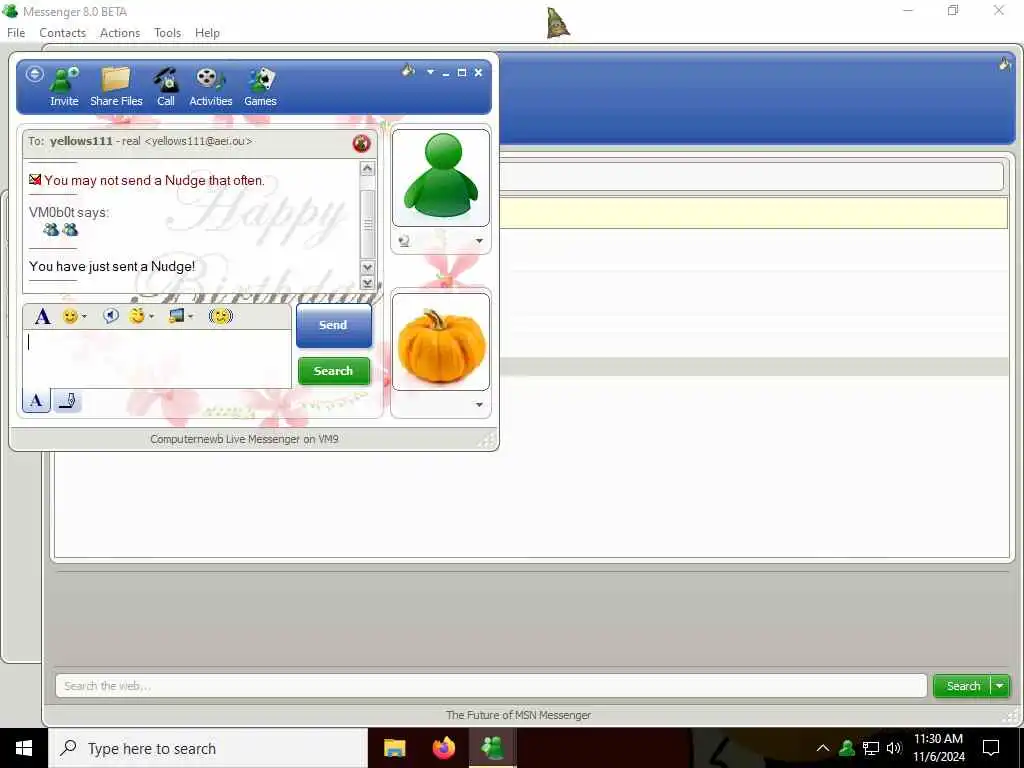The width and height of the screenshot is (1024, 768).
Task: Click the blue Send button
Action: coord(334,325)
